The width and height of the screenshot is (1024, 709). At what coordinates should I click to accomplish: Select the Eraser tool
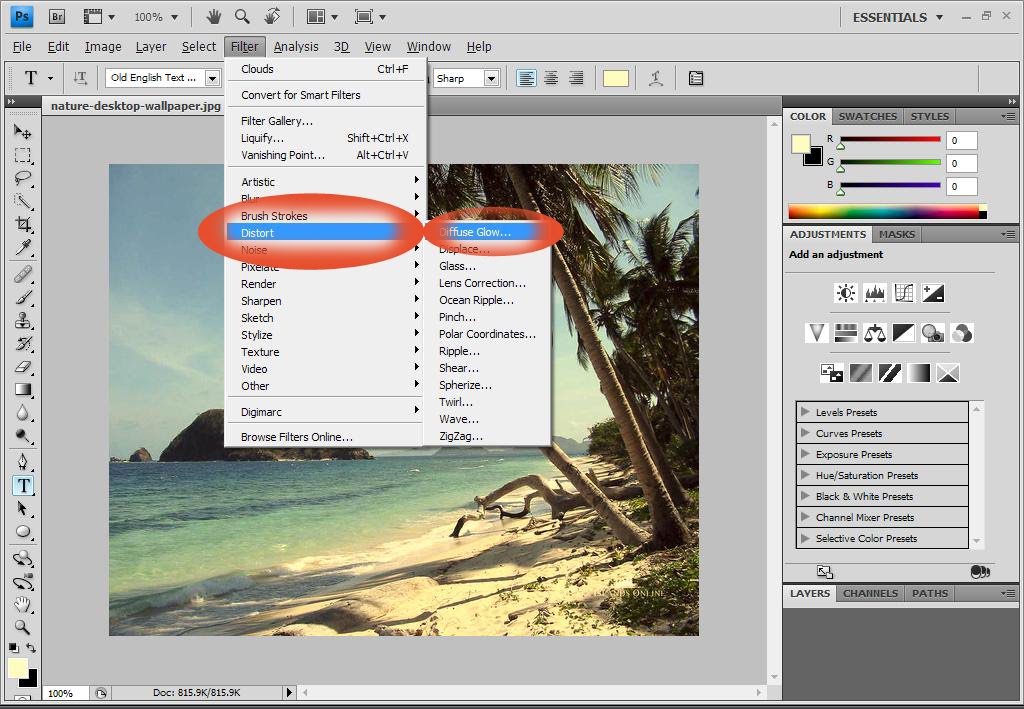[23, 367]
